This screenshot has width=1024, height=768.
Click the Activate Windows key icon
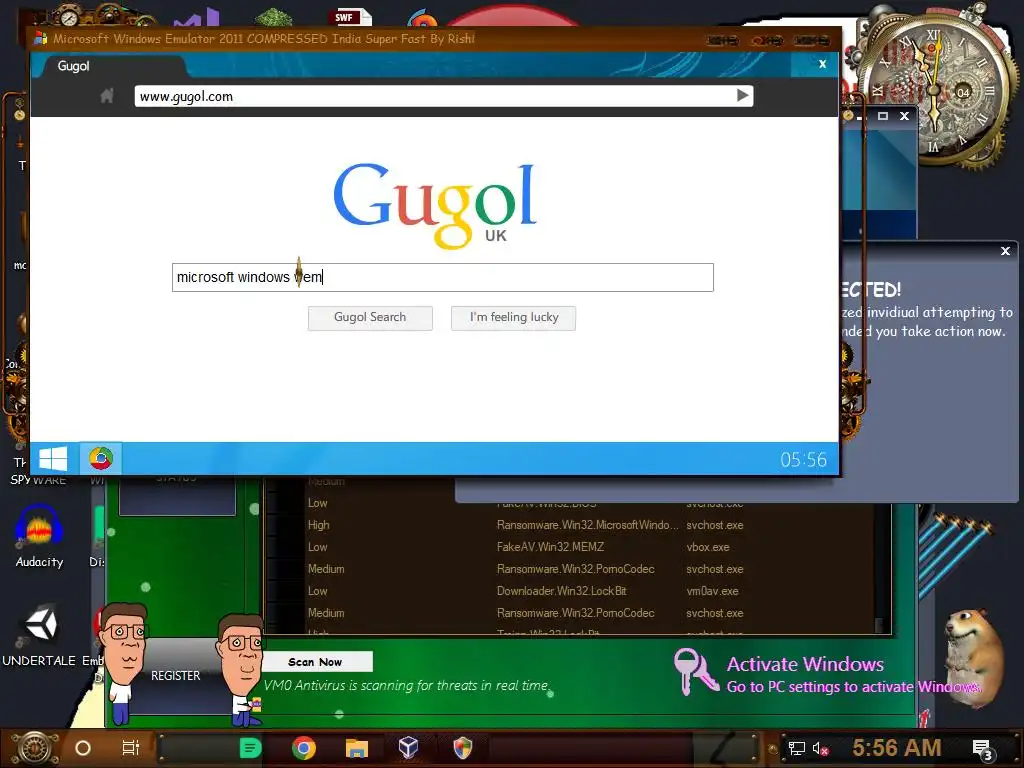tap(696, 671)
